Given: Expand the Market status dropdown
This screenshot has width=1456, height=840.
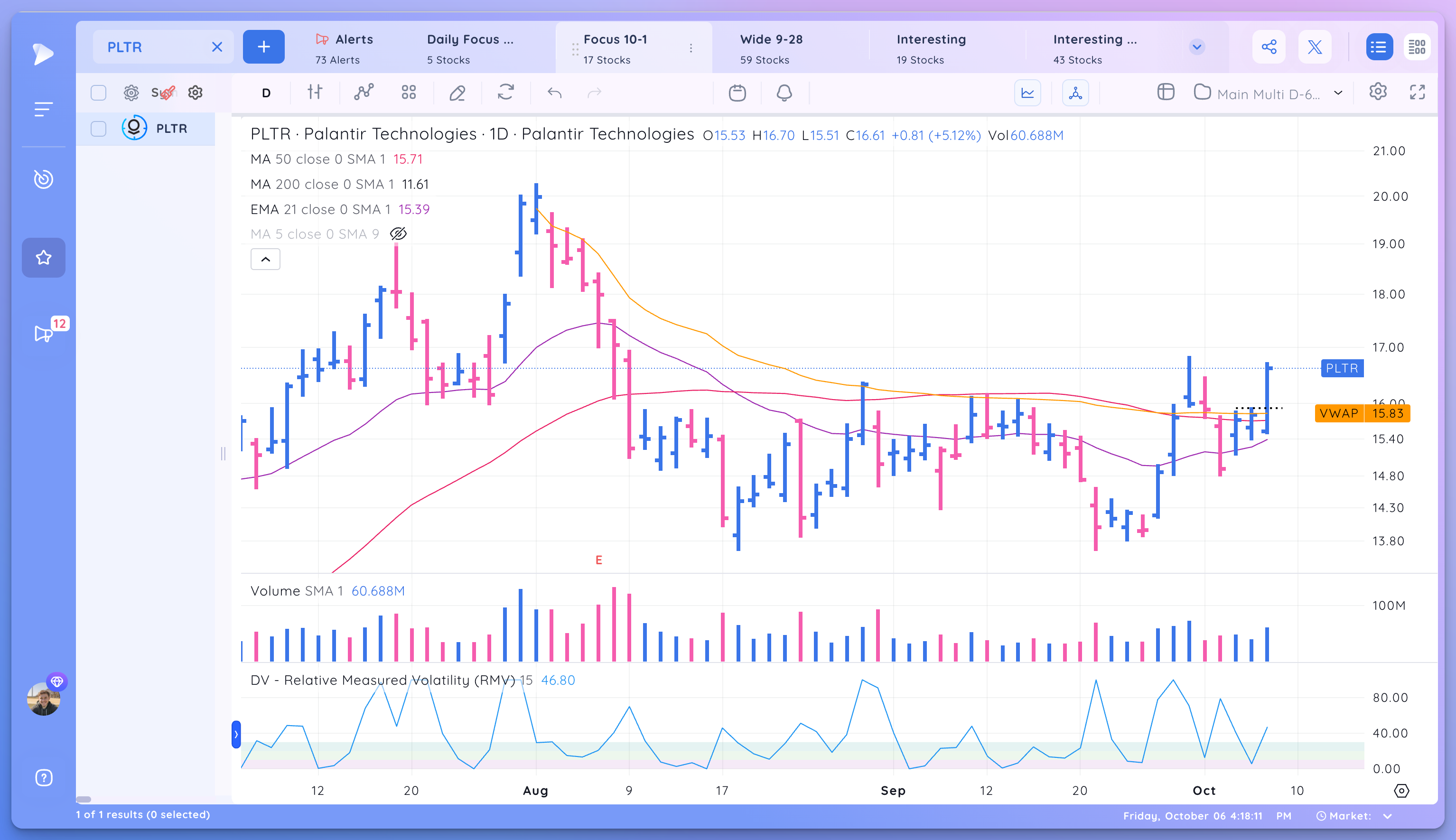Looking at the screenshot, I should pyautogui.click(x=1387, y=816).
